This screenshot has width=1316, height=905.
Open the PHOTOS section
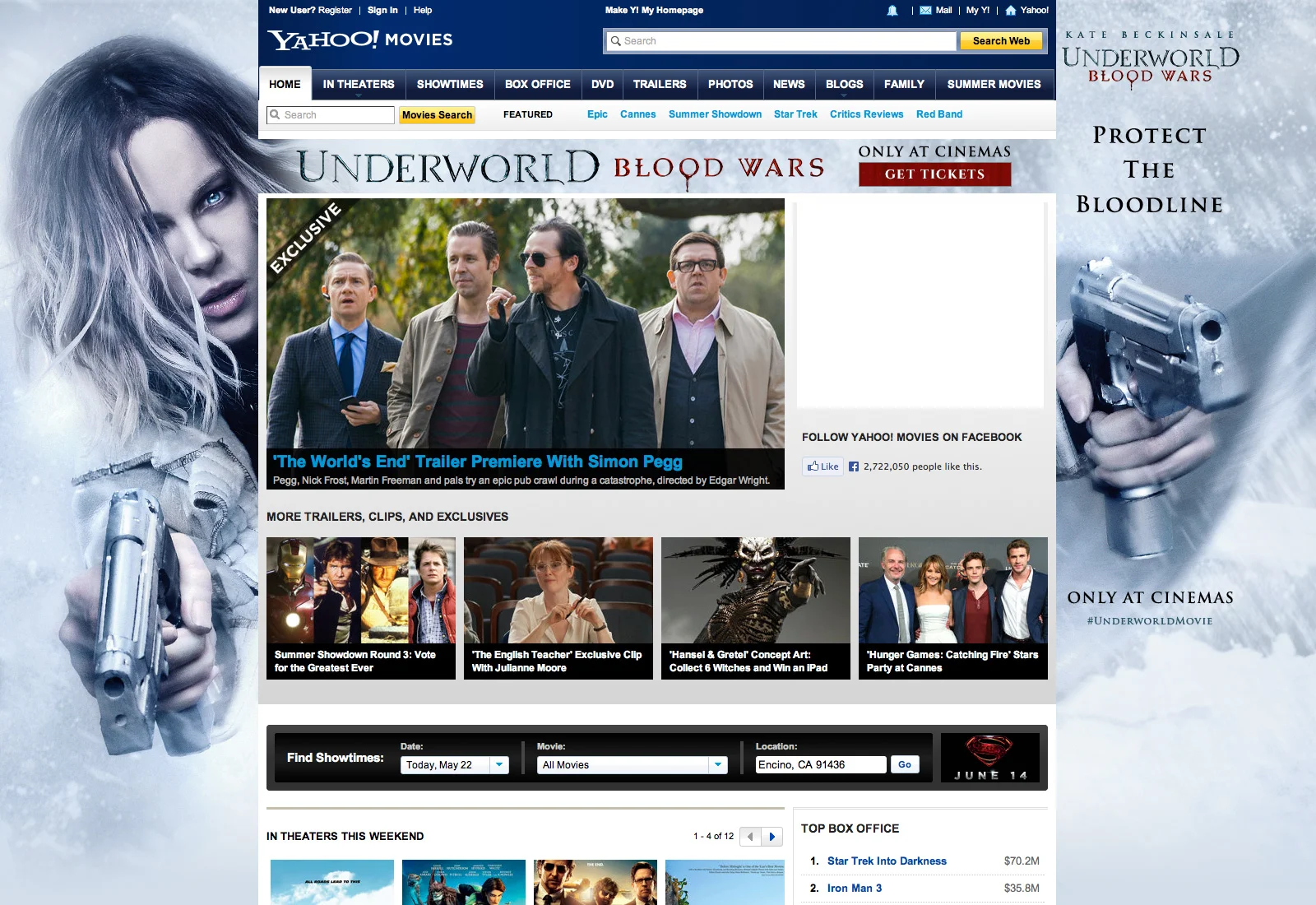[730, 84]
